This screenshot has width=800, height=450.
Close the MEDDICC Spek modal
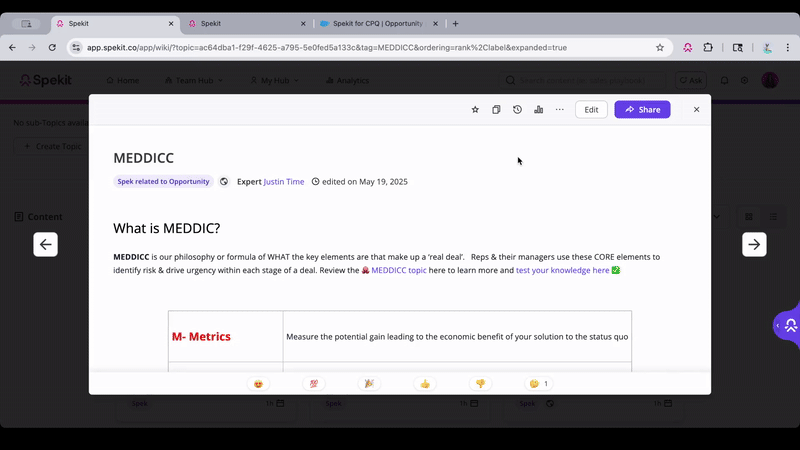coord(696,110)
